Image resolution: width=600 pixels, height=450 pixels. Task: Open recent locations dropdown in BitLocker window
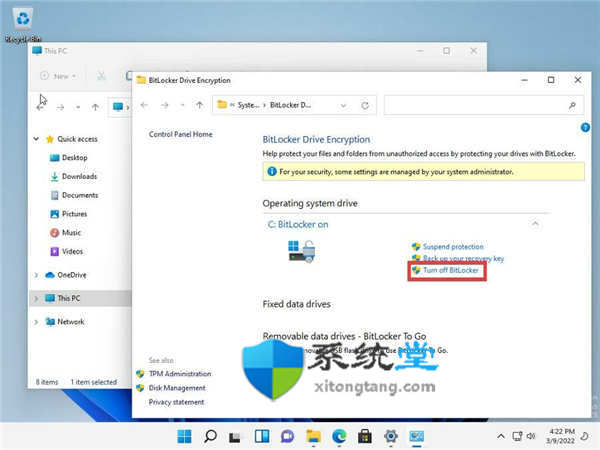pos(182,105)
